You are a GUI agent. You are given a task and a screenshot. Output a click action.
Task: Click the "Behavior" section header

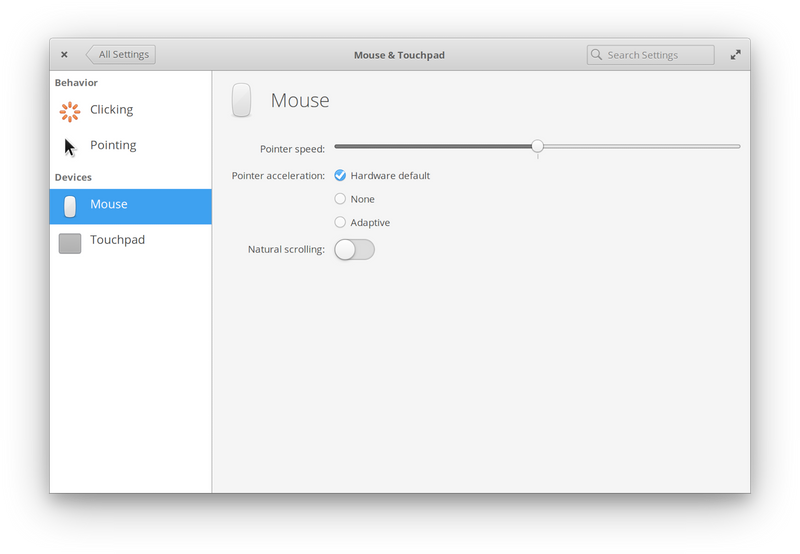(76, 83)
